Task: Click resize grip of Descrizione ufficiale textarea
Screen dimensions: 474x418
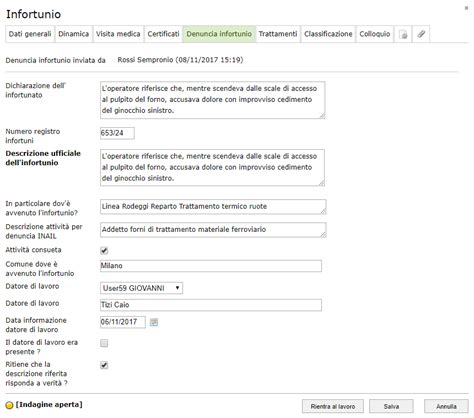Action: [x=322, y=183]
